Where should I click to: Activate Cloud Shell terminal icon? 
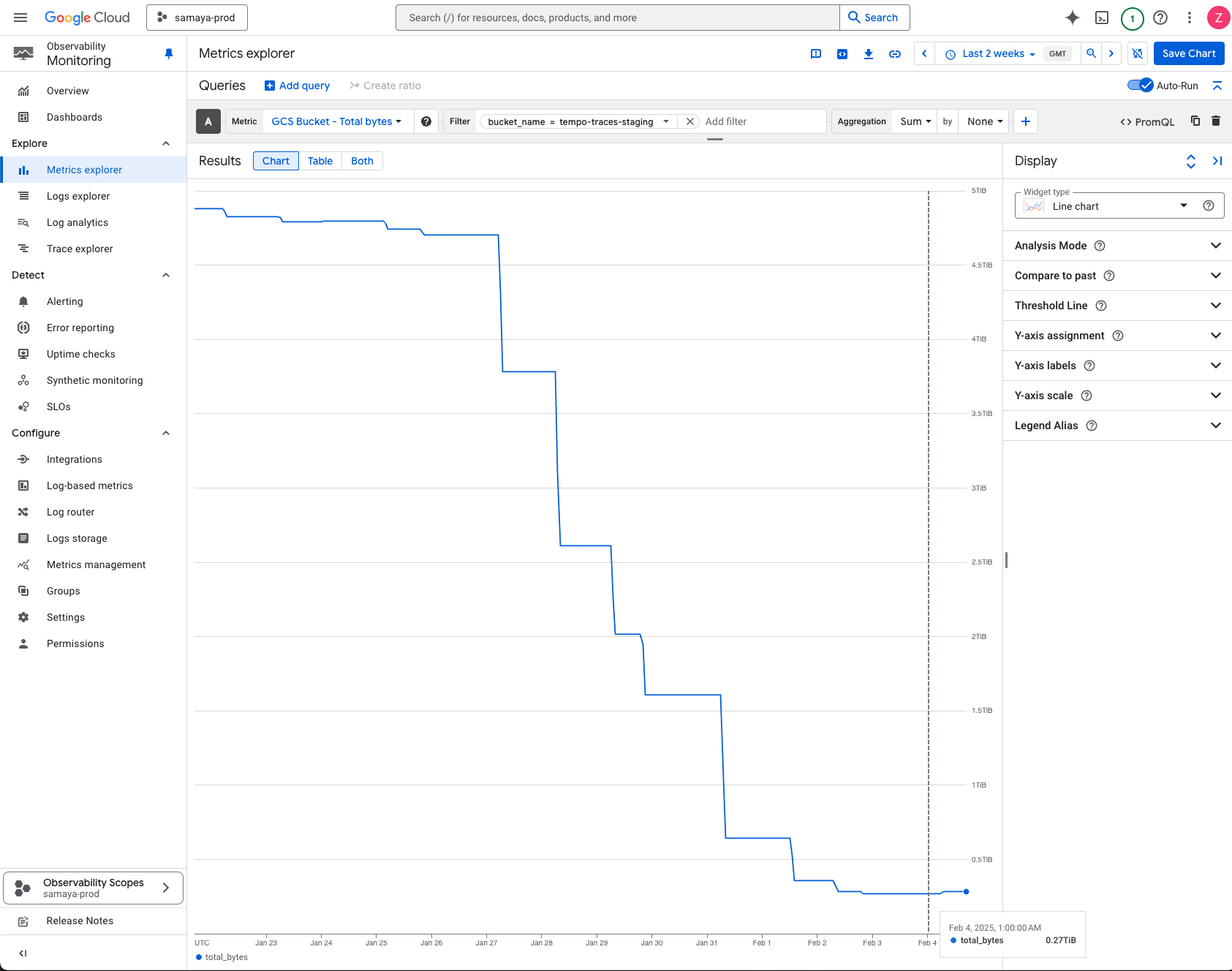1102,18
